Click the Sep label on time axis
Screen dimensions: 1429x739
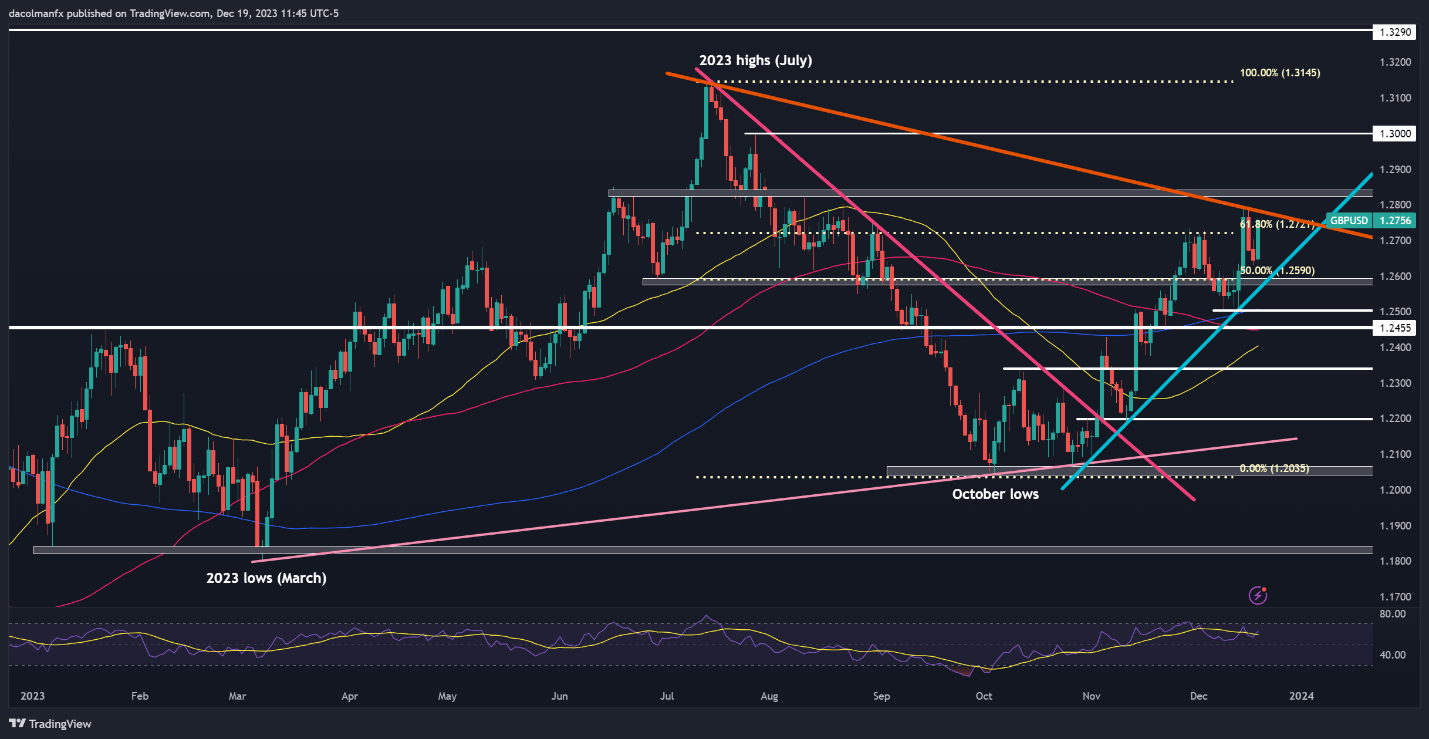881,694
